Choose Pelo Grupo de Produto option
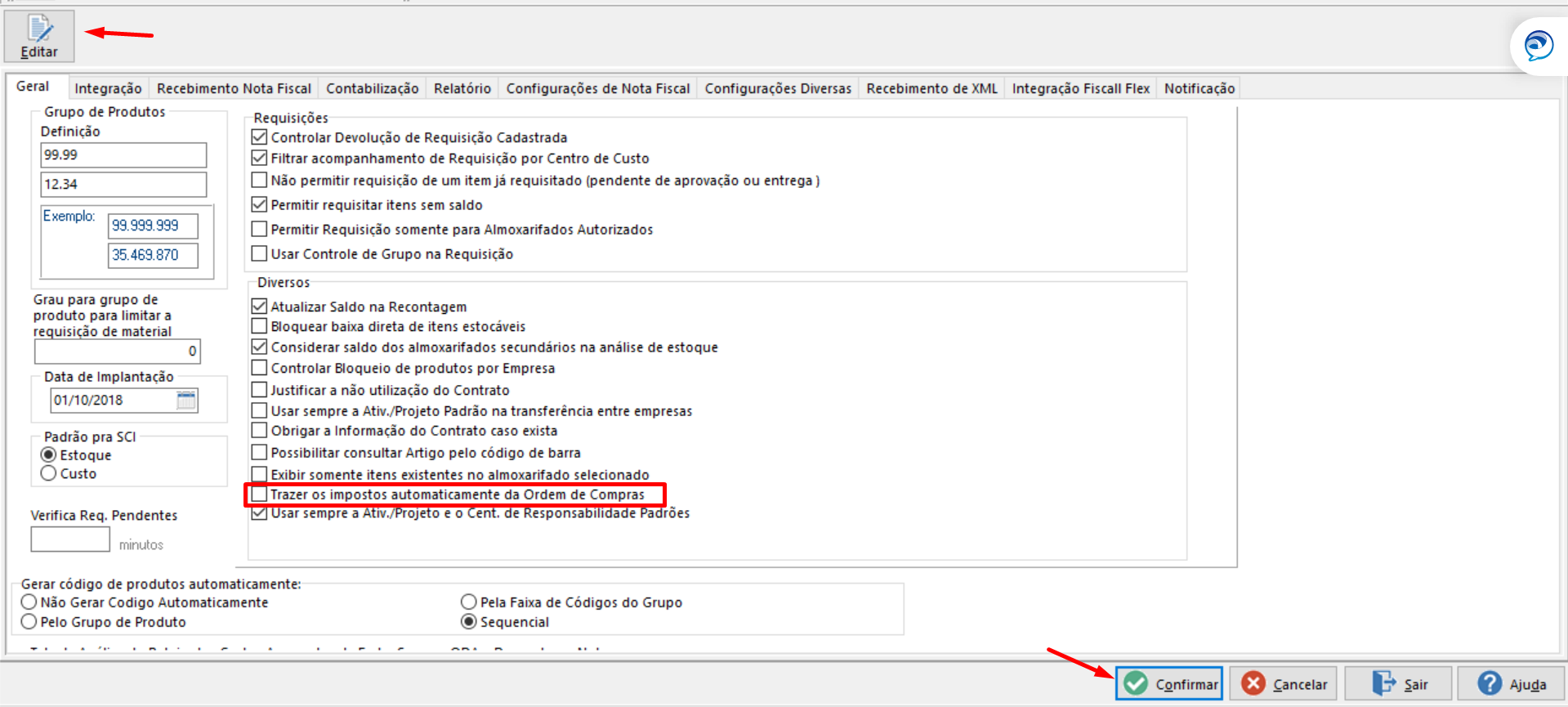This screenshot has height=707, width=1568. (x=29, y=621)
